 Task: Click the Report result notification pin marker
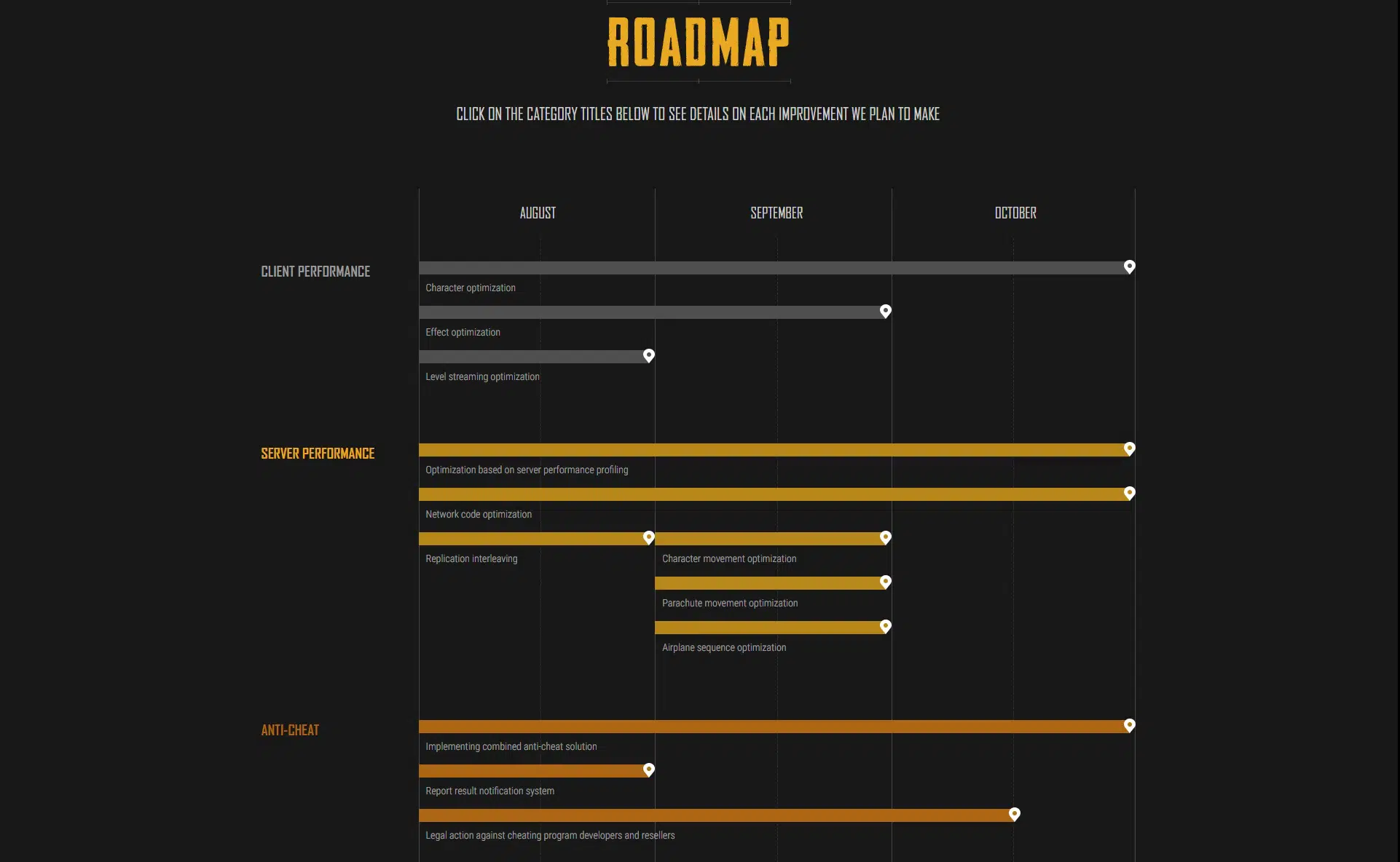click(648, 770)
